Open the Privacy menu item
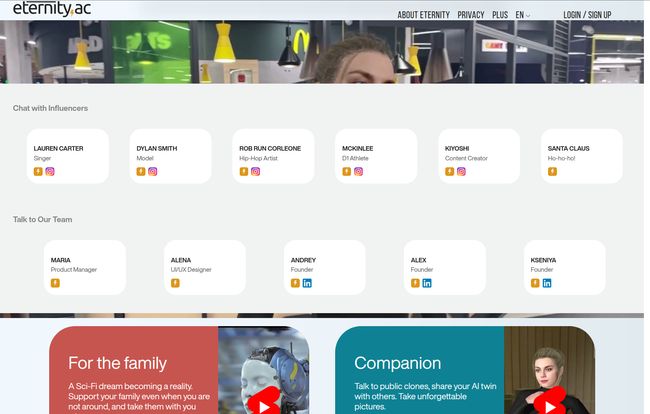 point(471,15)
